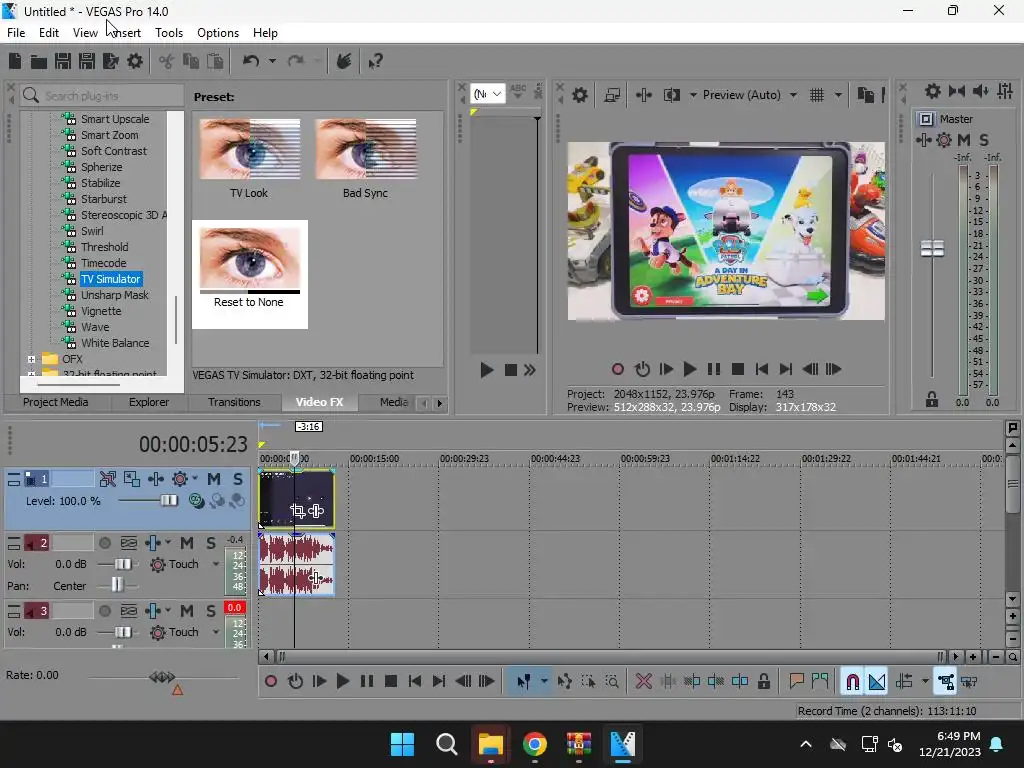Open project properties gear in main toolbar
The width and height of the screenshot is (1024, 768).
tap(135, 61)
